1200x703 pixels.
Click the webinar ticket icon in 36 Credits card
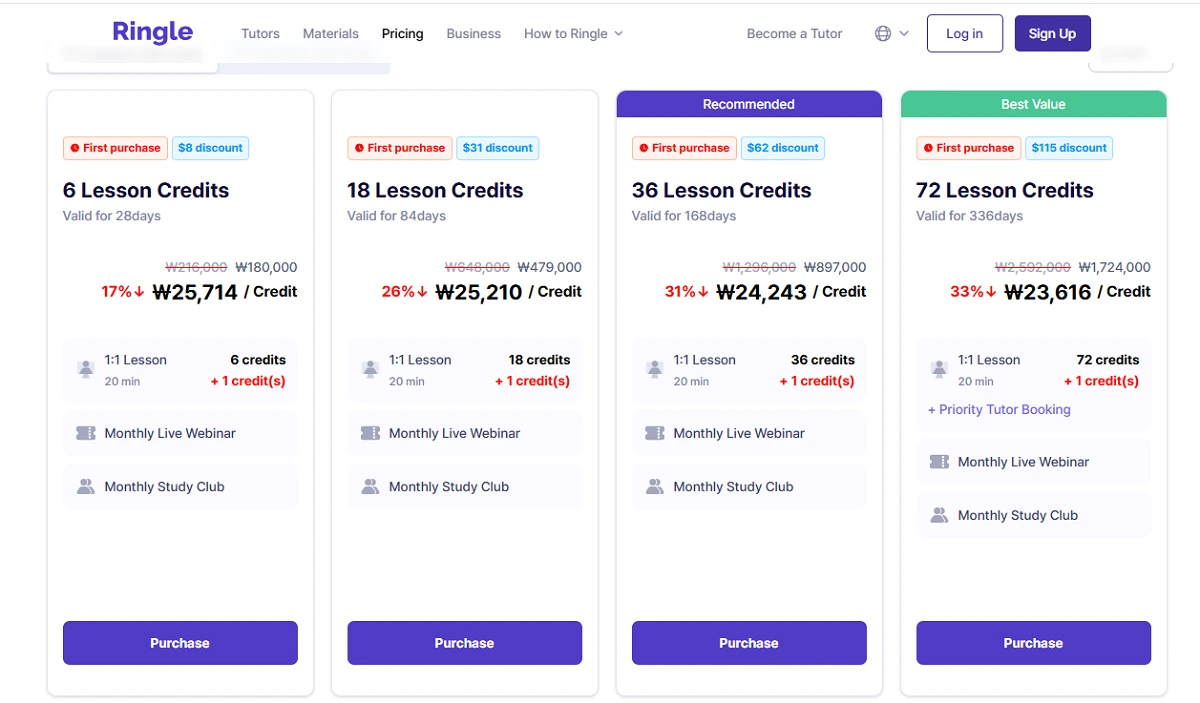pos(655,433)
